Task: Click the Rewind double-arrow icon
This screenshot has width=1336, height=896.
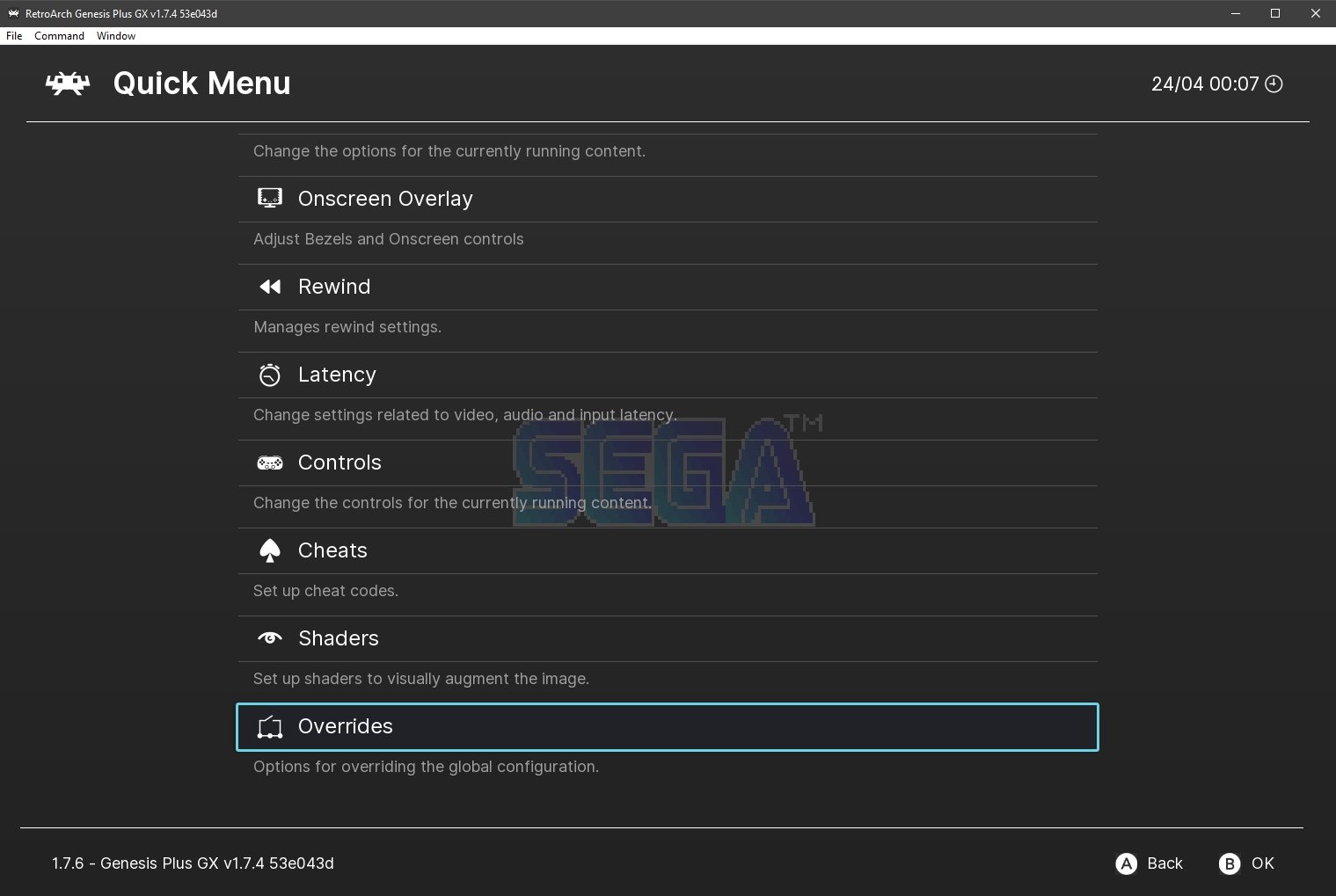Action: tap(269, 287)
